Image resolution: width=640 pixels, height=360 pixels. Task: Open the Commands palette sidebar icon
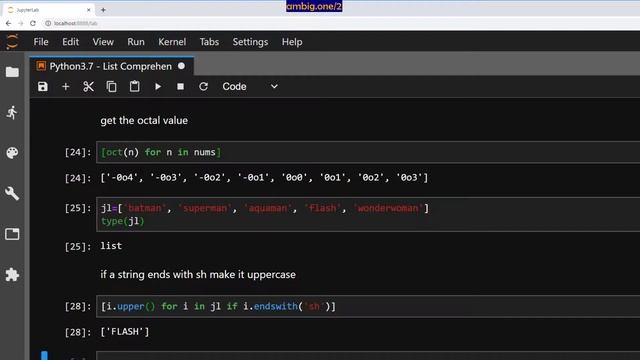click(12, 153)
